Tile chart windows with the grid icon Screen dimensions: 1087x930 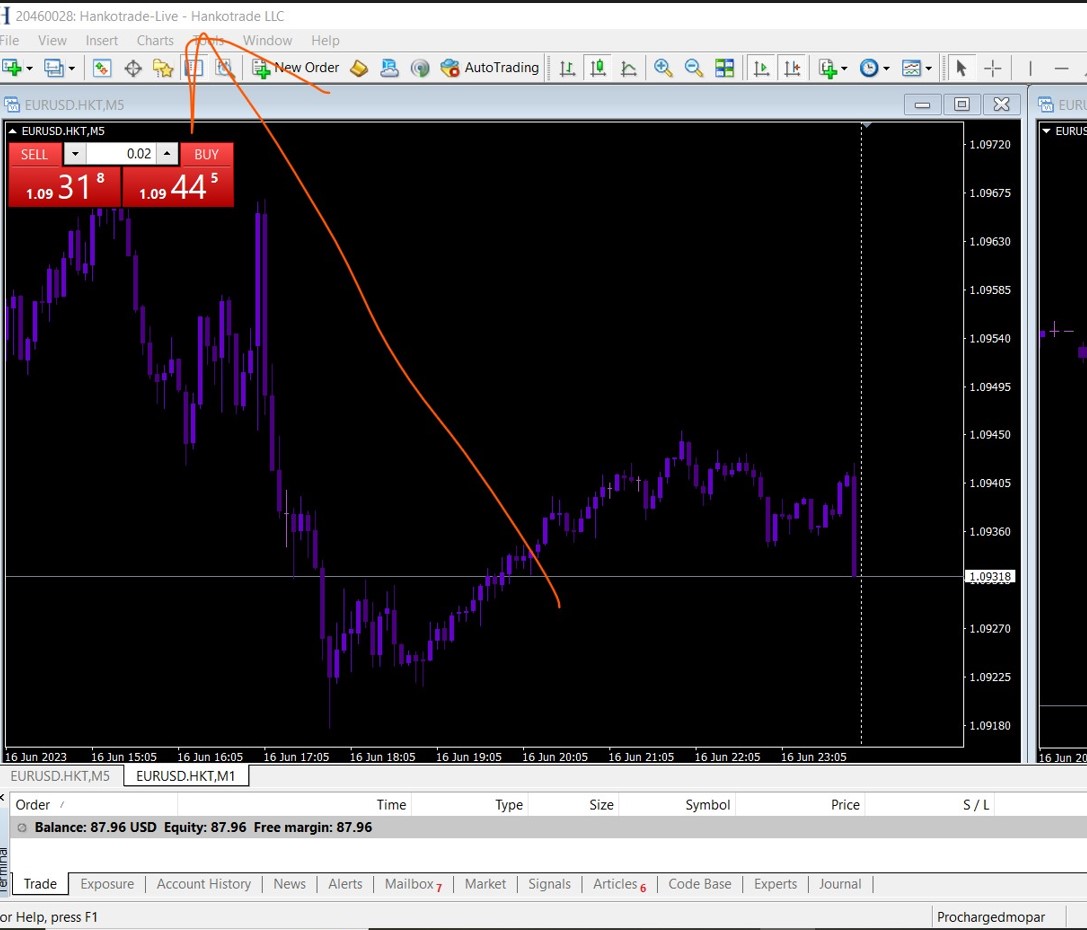tap(724, 68)
